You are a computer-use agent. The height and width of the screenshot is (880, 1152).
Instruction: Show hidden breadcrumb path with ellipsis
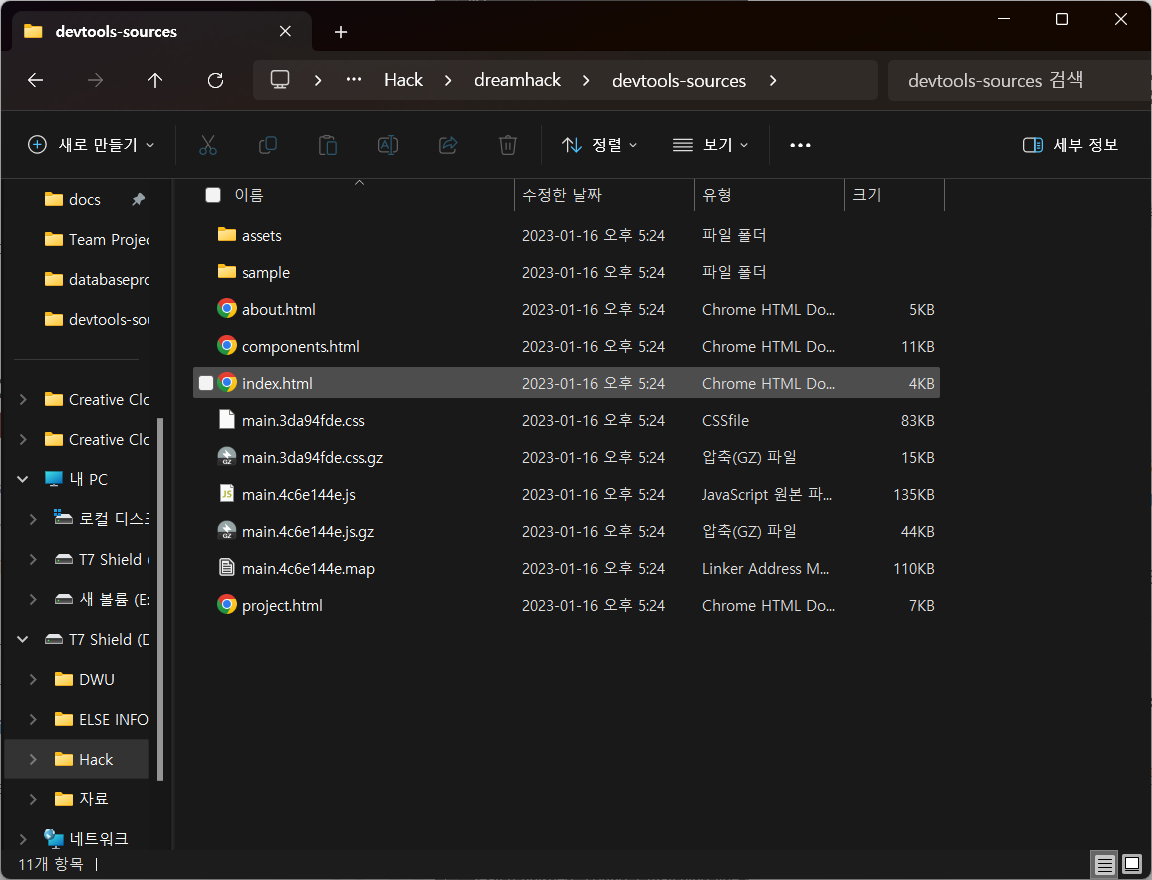354,79
